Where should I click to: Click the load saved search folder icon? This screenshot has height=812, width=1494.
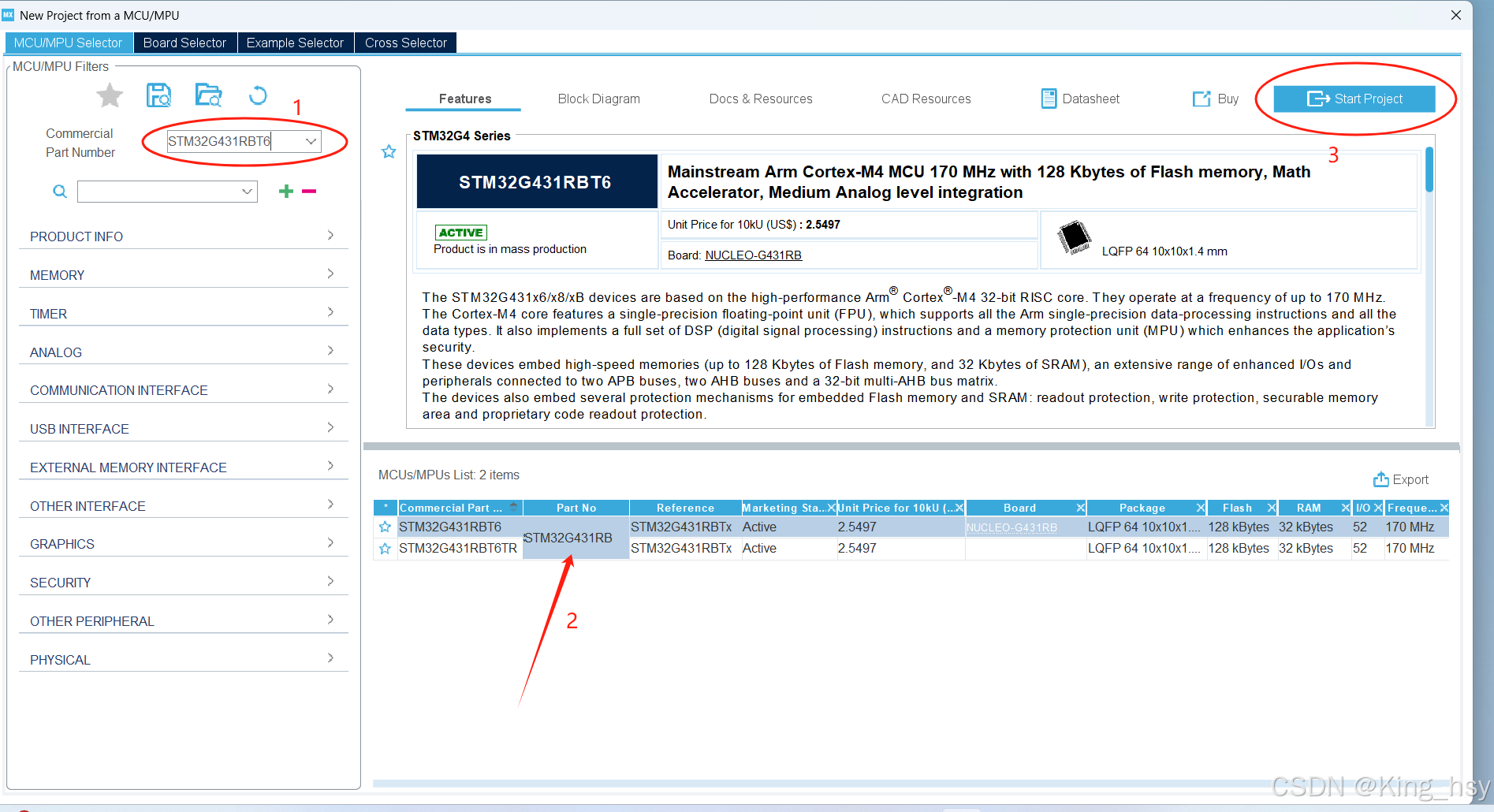pos(209,95)
